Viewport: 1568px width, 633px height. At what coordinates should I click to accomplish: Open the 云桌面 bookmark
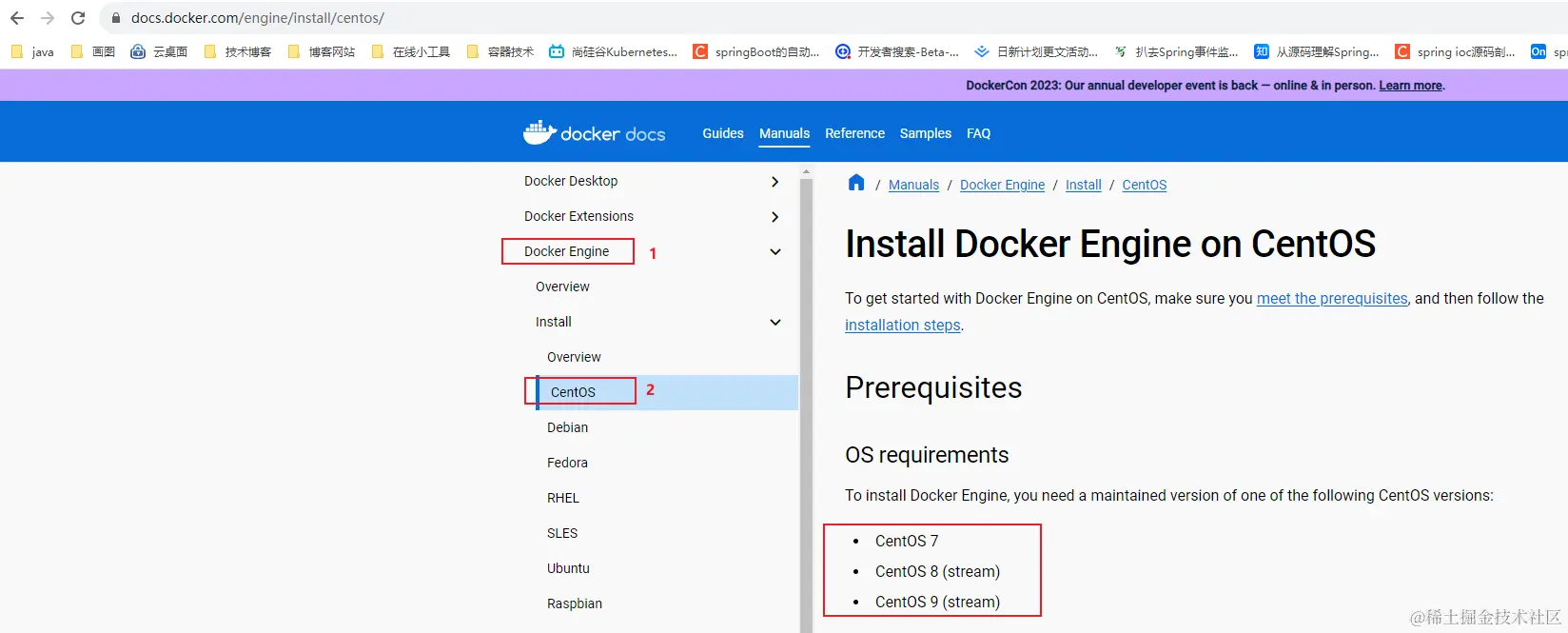point(159,52)
